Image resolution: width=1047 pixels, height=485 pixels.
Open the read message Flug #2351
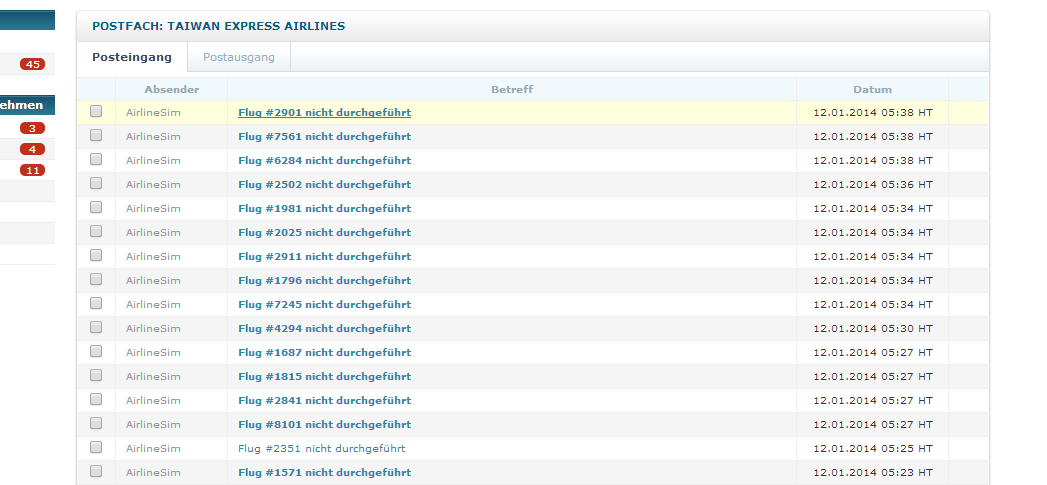coord(321,449)
